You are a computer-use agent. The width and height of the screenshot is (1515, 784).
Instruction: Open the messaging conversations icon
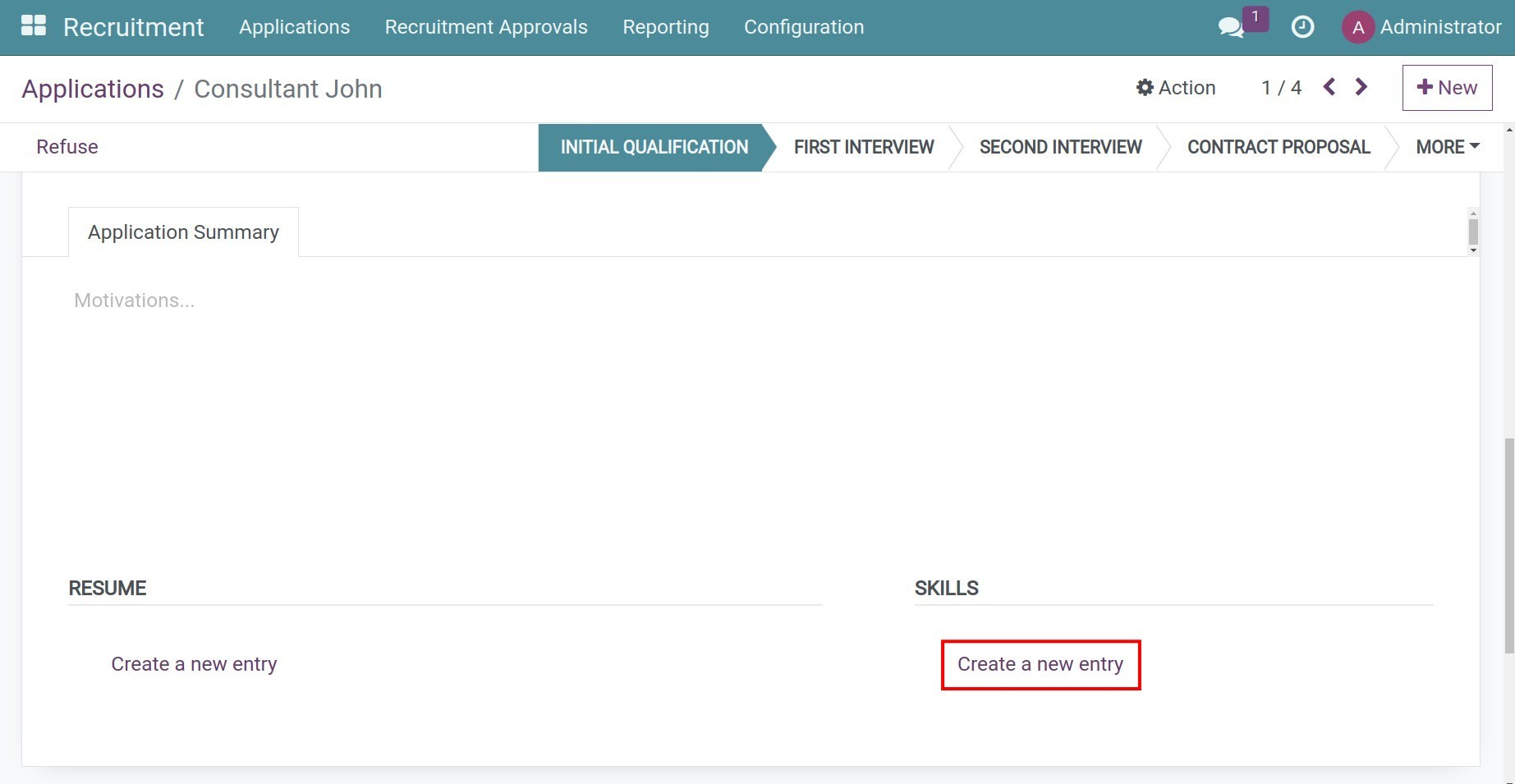coord(1231,27)
